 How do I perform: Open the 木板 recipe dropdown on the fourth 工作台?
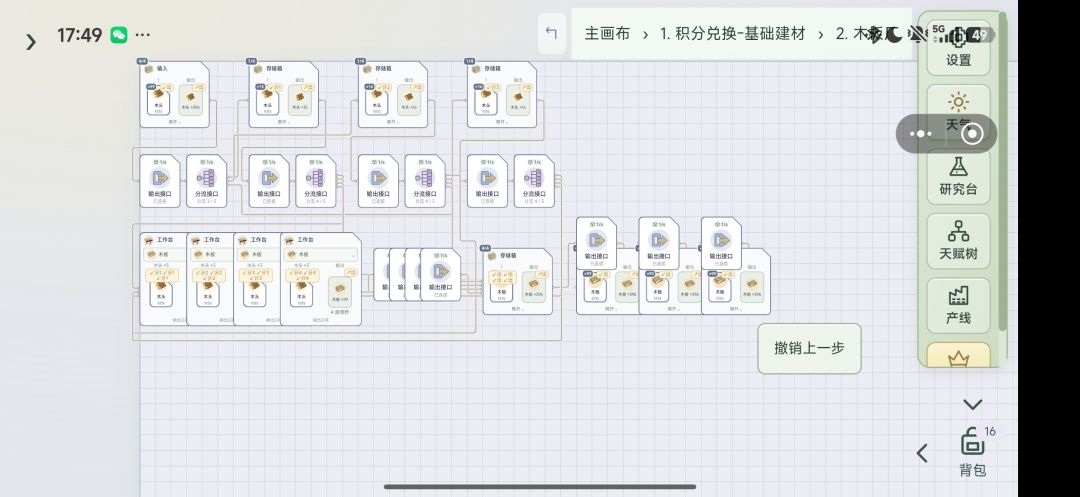click(x=320, y=254)
